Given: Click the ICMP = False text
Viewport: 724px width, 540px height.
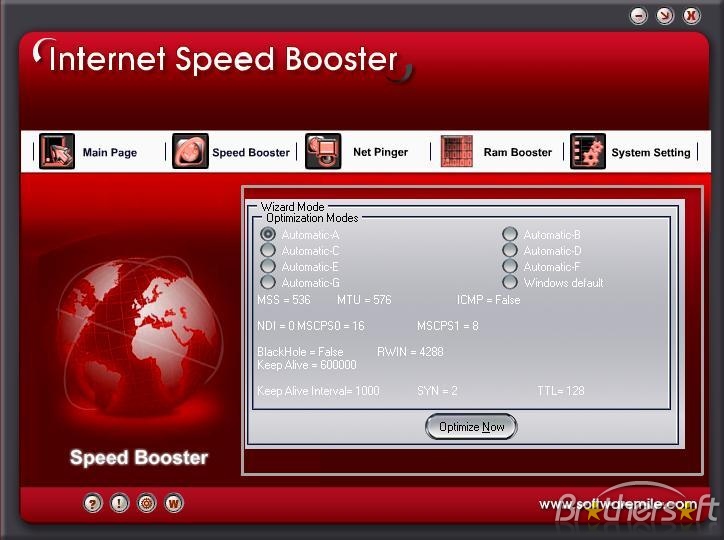Looking at the screenshot, I should coord(489,300).
